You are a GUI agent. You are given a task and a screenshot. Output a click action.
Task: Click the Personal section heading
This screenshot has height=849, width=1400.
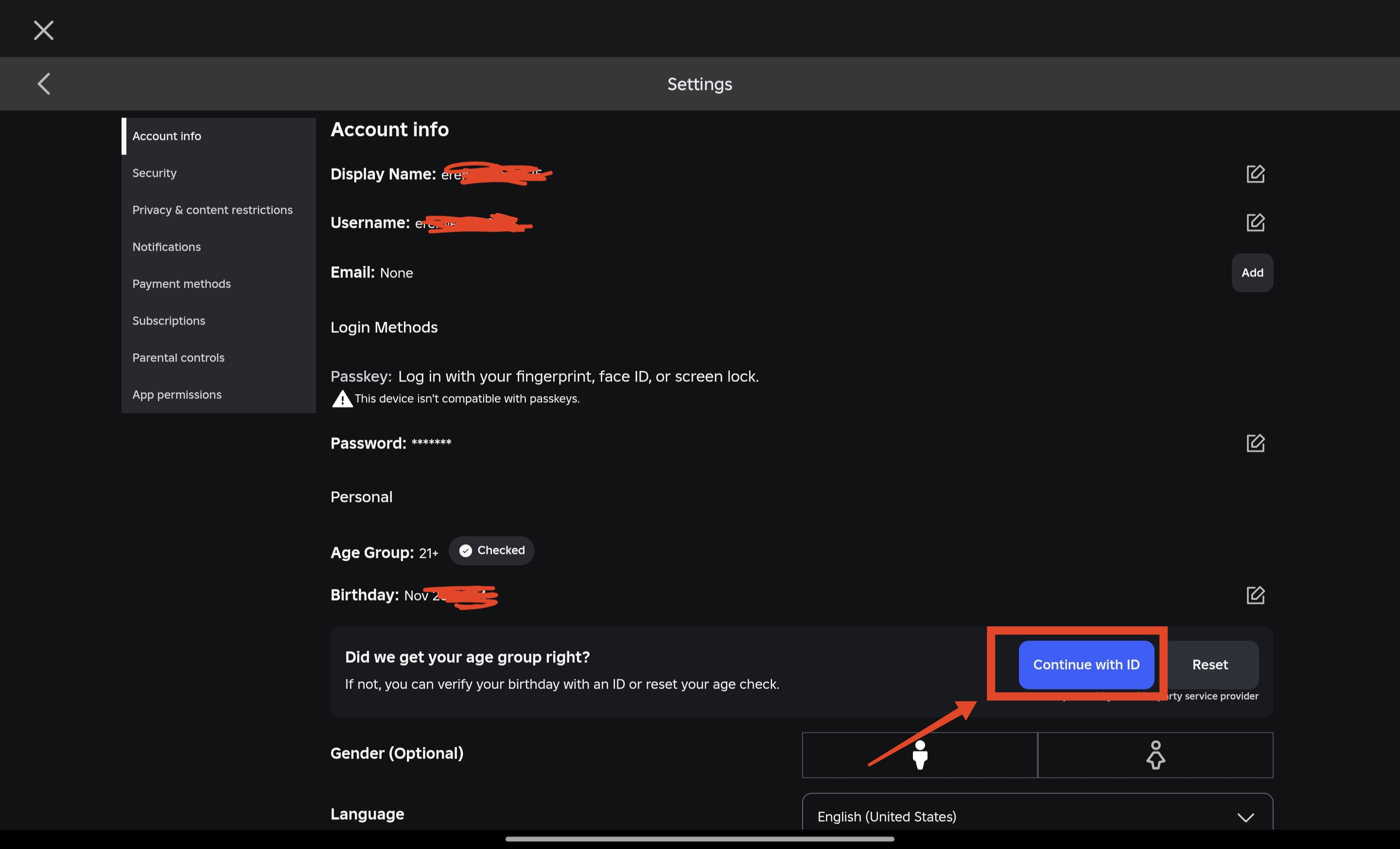[361, 497]
